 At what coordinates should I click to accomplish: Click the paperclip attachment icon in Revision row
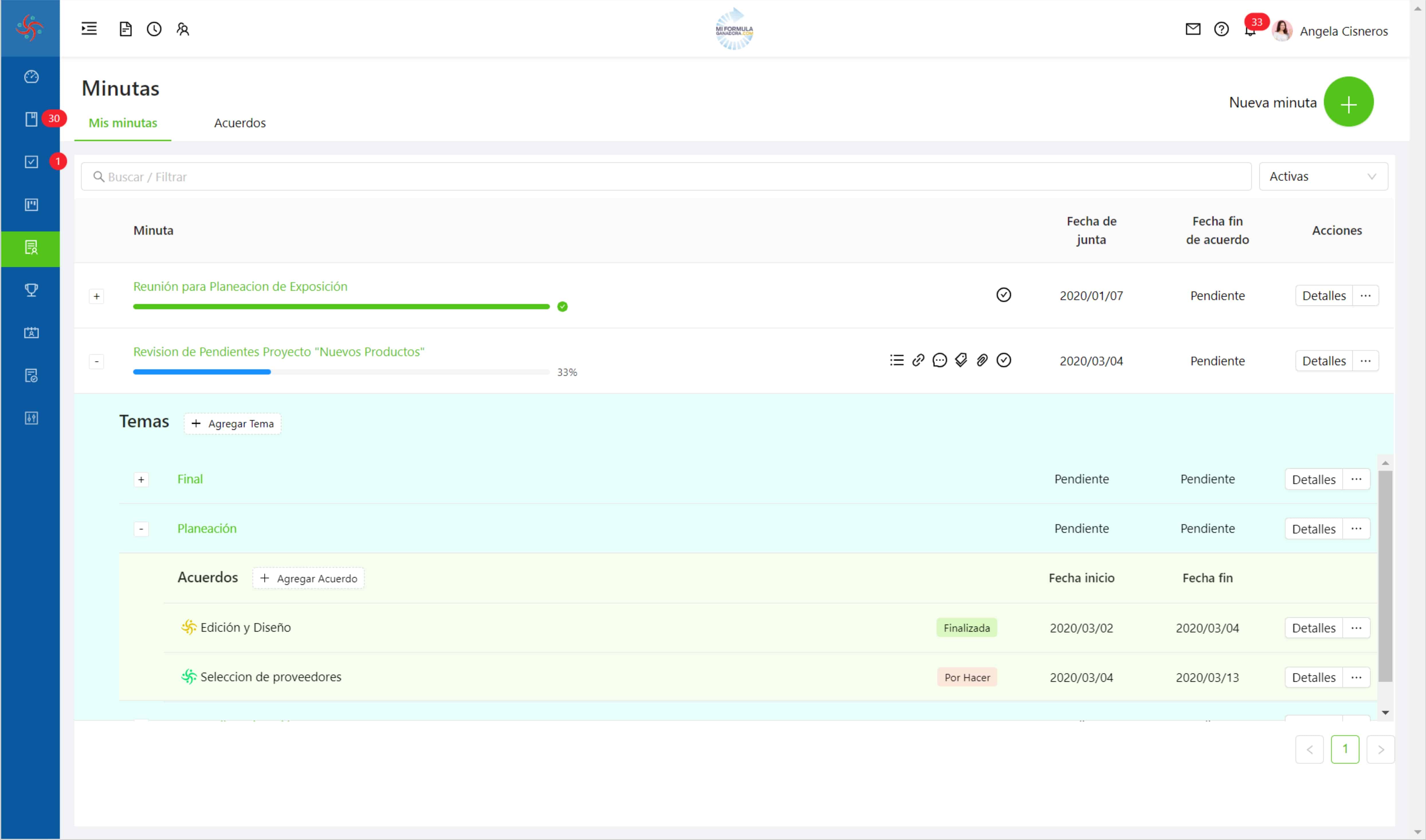982,360
